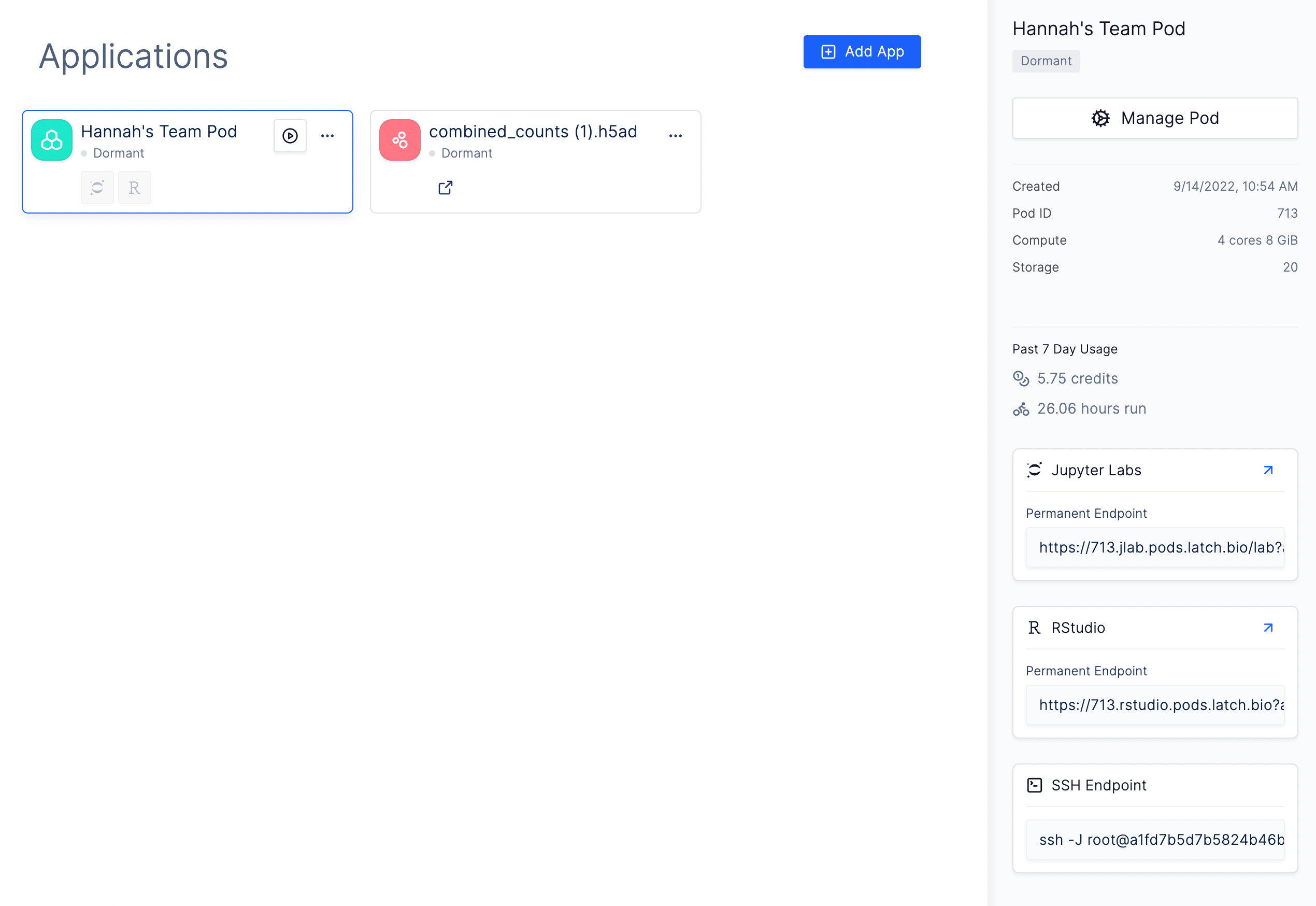
Task: Start Hannah's Team Pod with play button
Action: click(x=290, y=136)
